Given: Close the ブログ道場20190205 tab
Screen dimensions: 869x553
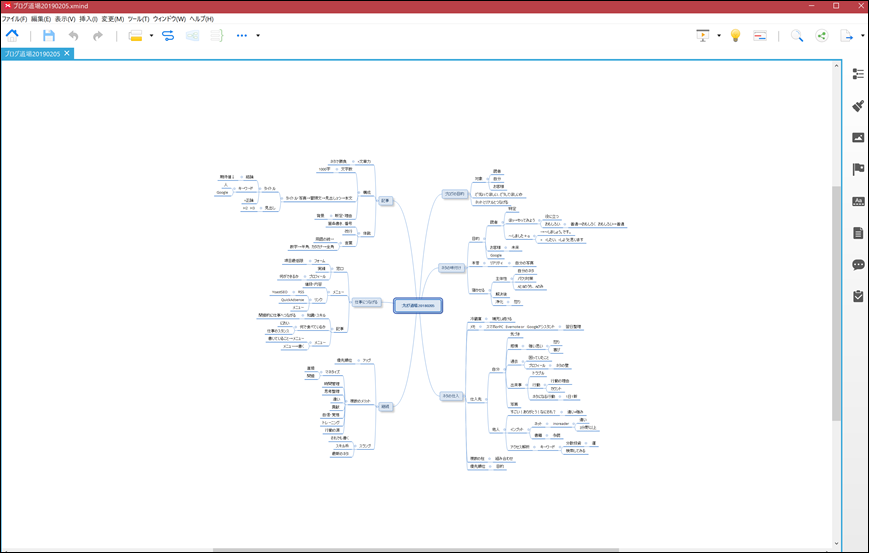Looking at the screenshot, I should coord(67,53).
